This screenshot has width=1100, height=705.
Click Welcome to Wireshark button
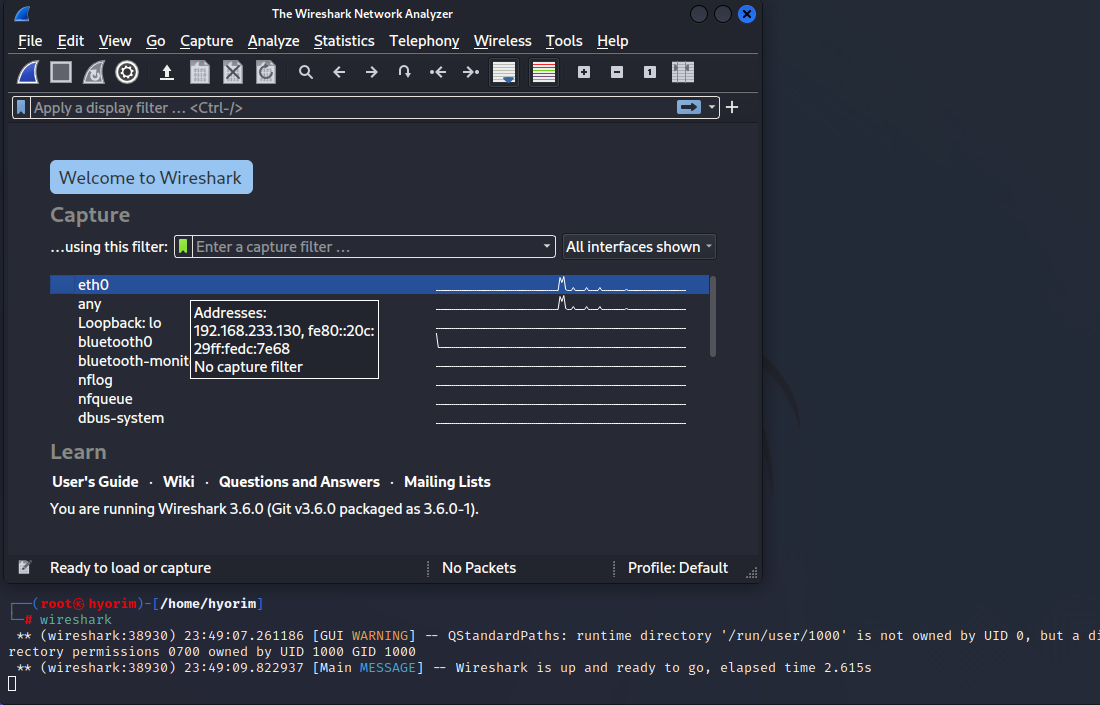(151, 177)
